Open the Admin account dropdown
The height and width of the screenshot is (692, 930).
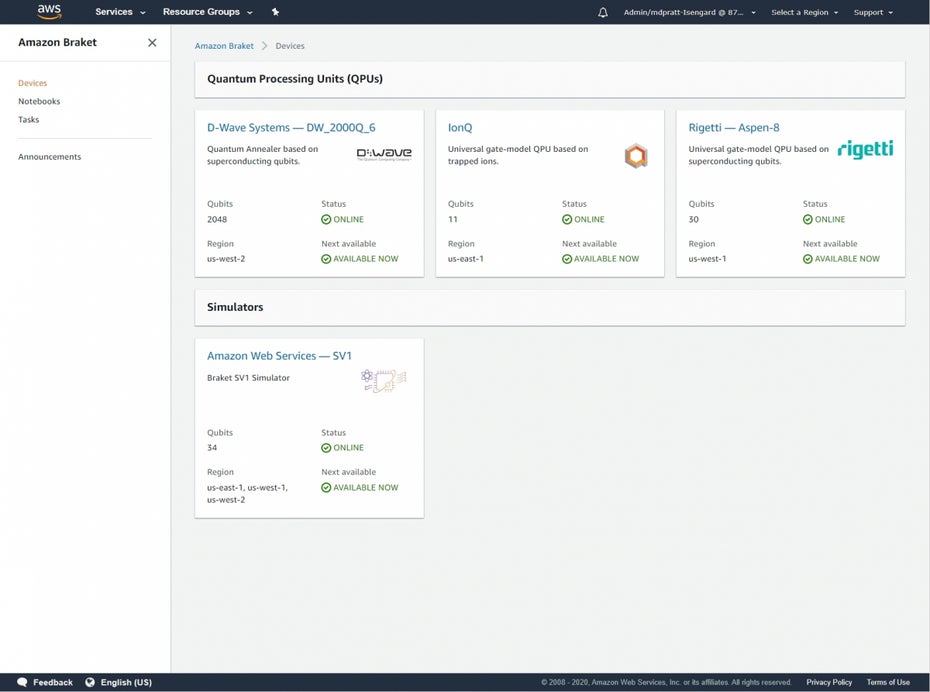click(x=689, y=12)
